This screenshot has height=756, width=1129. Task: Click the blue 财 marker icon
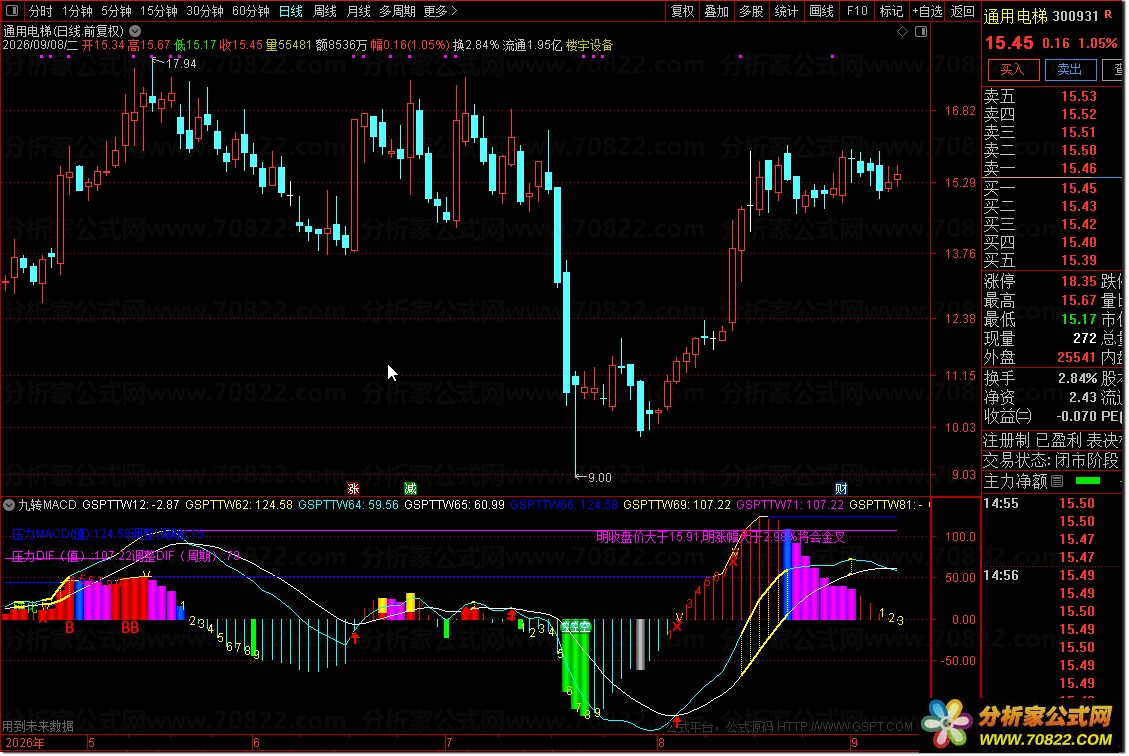tap(841, 489)
